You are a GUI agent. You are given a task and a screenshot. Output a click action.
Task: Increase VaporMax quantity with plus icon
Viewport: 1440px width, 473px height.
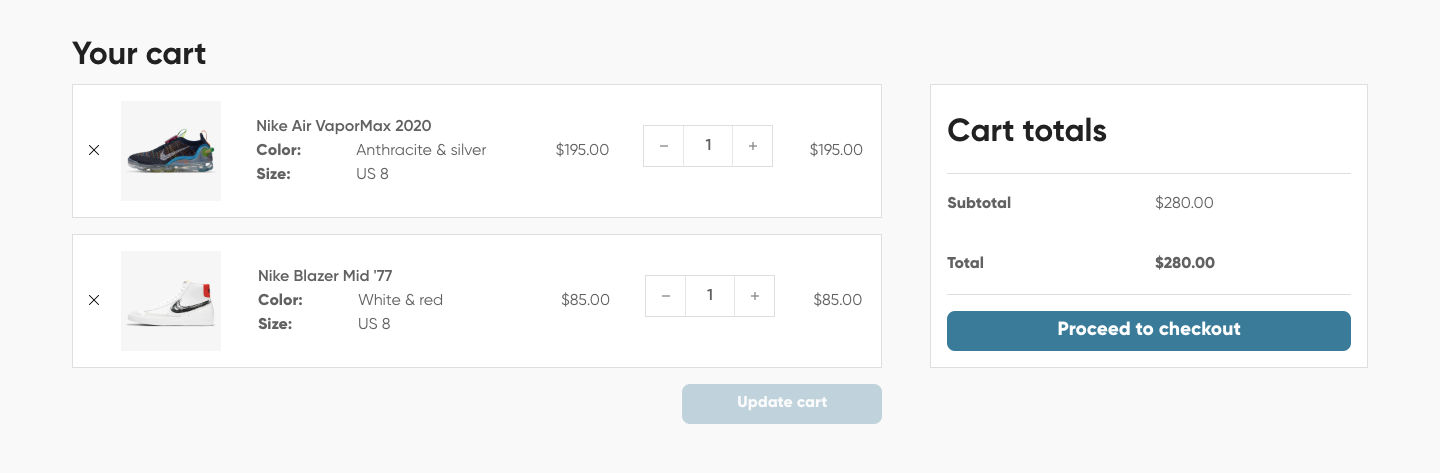point(752,146)
